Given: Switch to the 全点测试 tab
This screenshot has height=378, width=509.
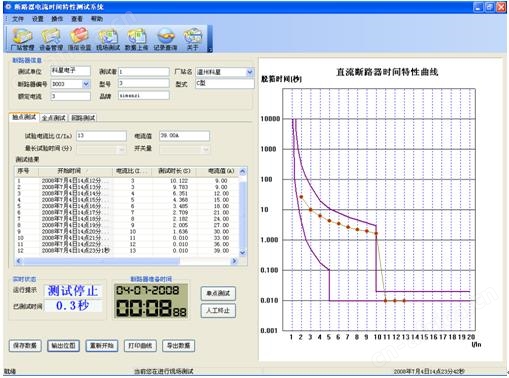Looking at the screenshot, I should (x=54, y=118).
